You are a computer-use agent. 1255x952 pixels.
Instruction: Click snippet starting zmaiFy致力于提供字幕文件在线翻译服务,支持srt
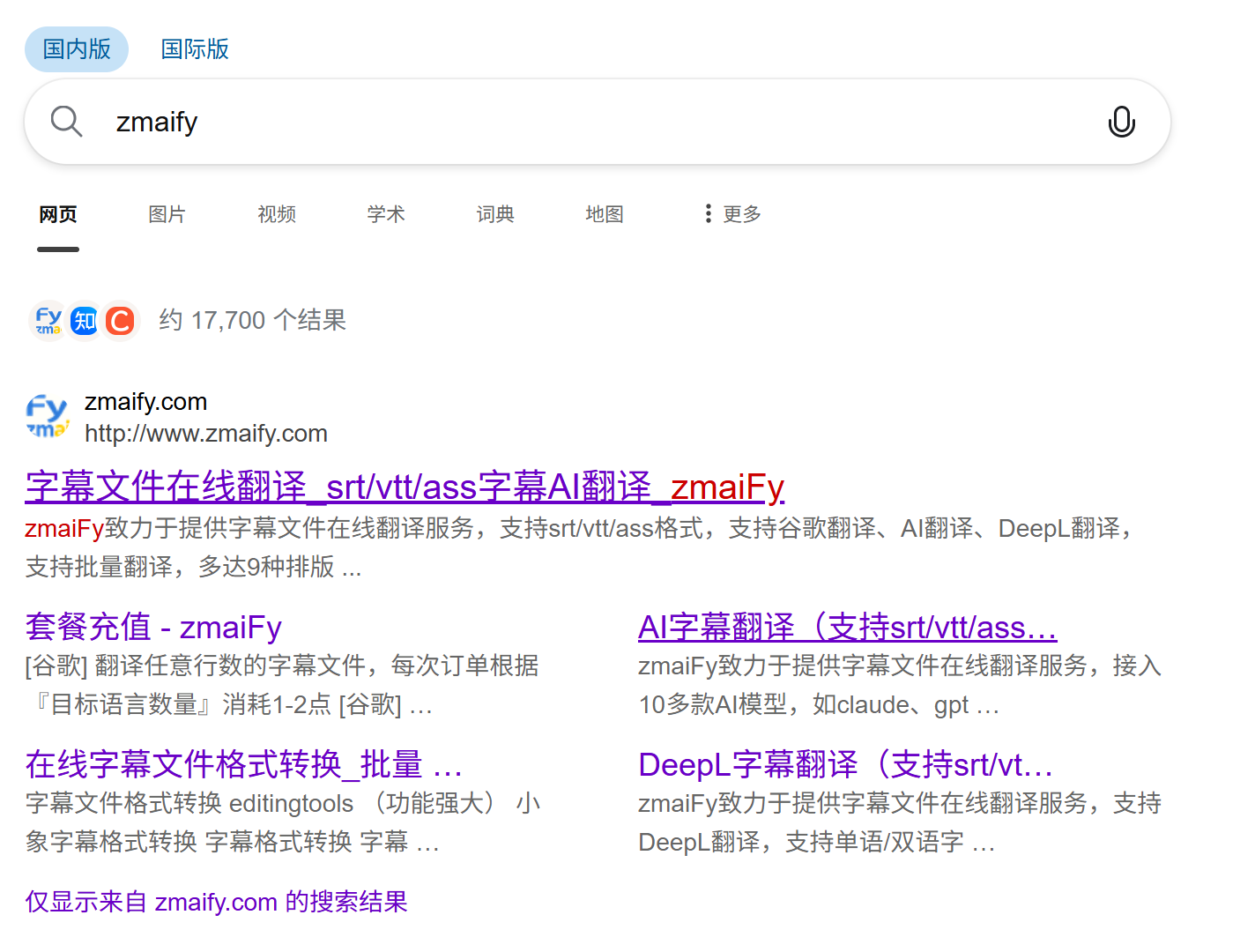click(x=582, y=547)
